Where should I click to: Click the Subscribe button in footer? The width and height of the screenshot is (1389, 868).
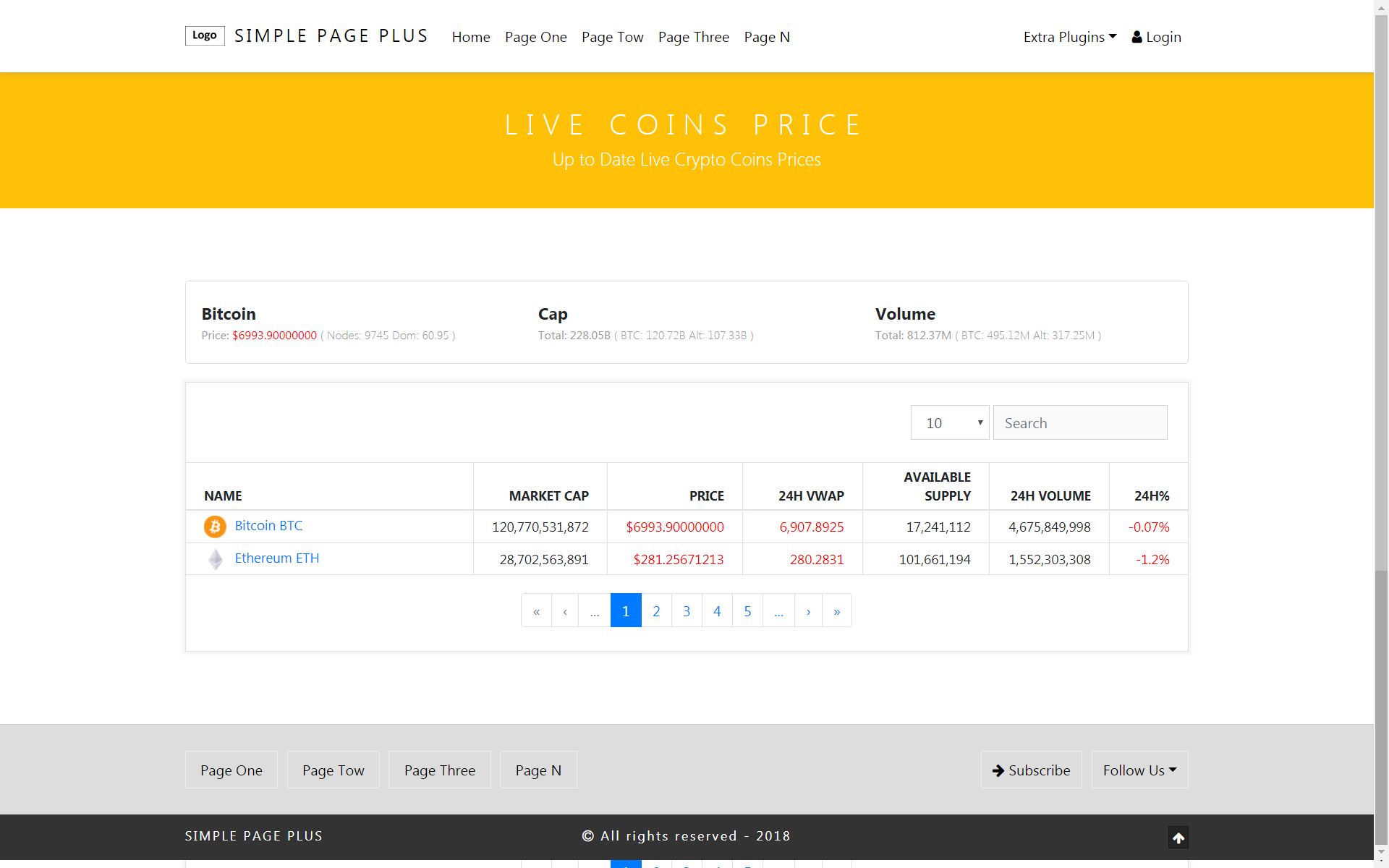(1031, 770)
